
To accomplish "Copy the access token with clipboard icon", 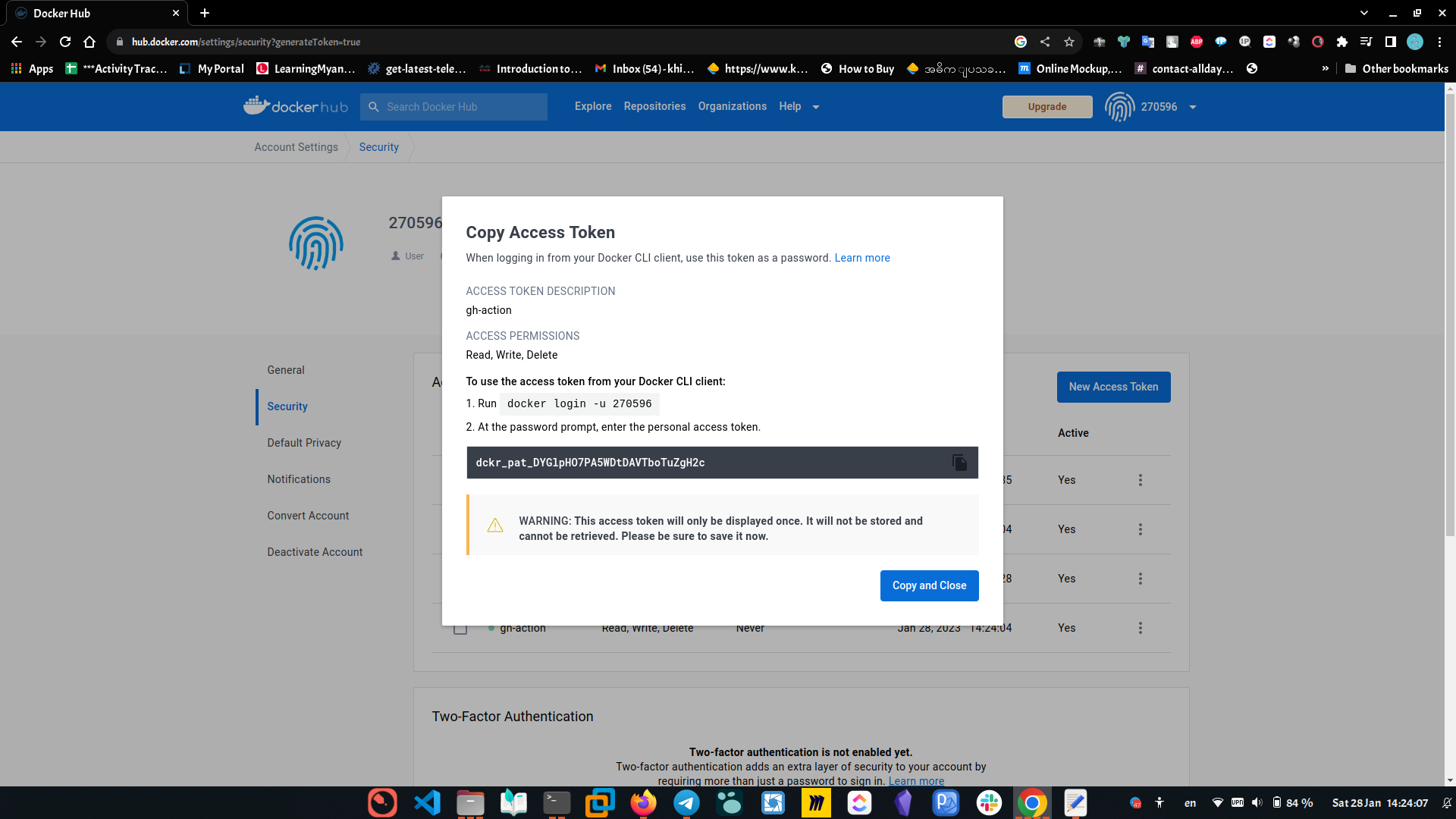I will [x=959, y=463].
